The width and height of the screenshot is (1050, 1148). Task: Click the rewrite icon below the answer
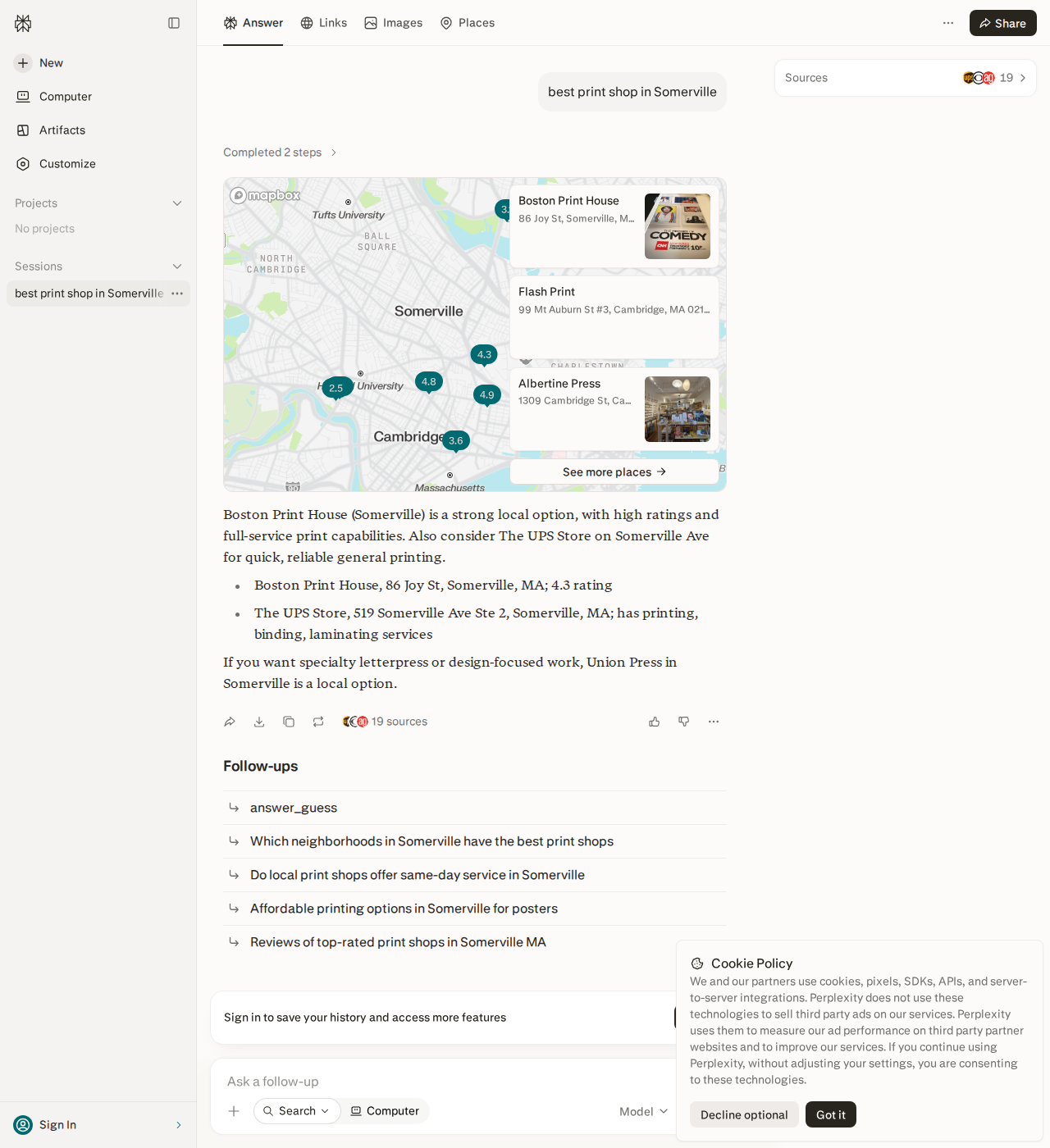click(x=318, y=722)
